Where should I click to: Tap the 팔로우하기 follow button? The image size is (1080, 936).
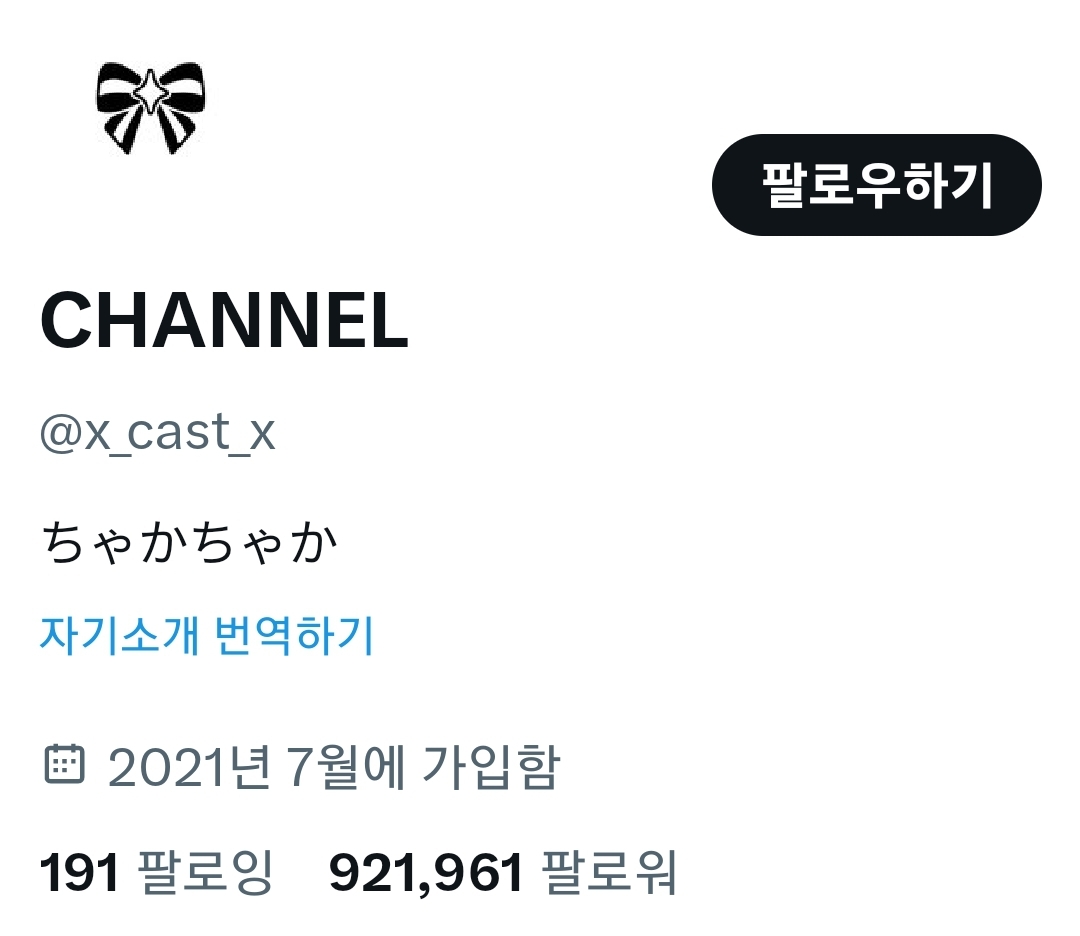coord(876,185)
